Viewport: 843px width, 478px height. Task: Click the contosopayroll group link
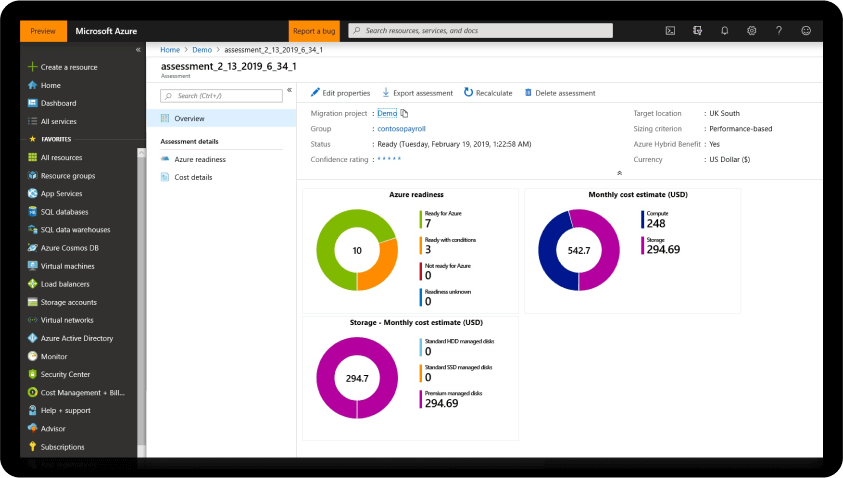[x=395, y=129]
